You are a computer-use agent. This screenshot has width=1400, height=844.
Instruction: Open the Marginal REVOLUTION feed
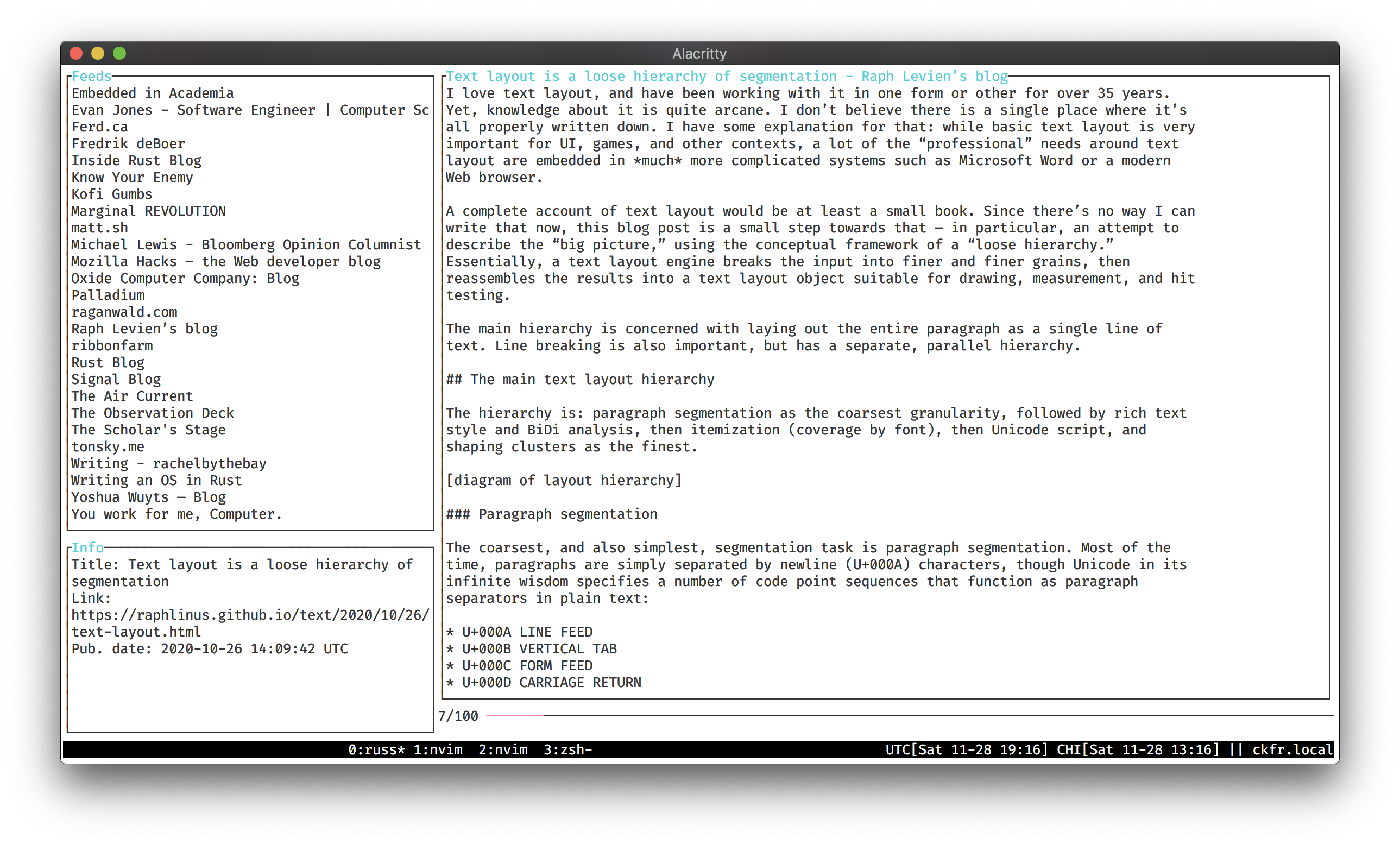tap(148, 211)
